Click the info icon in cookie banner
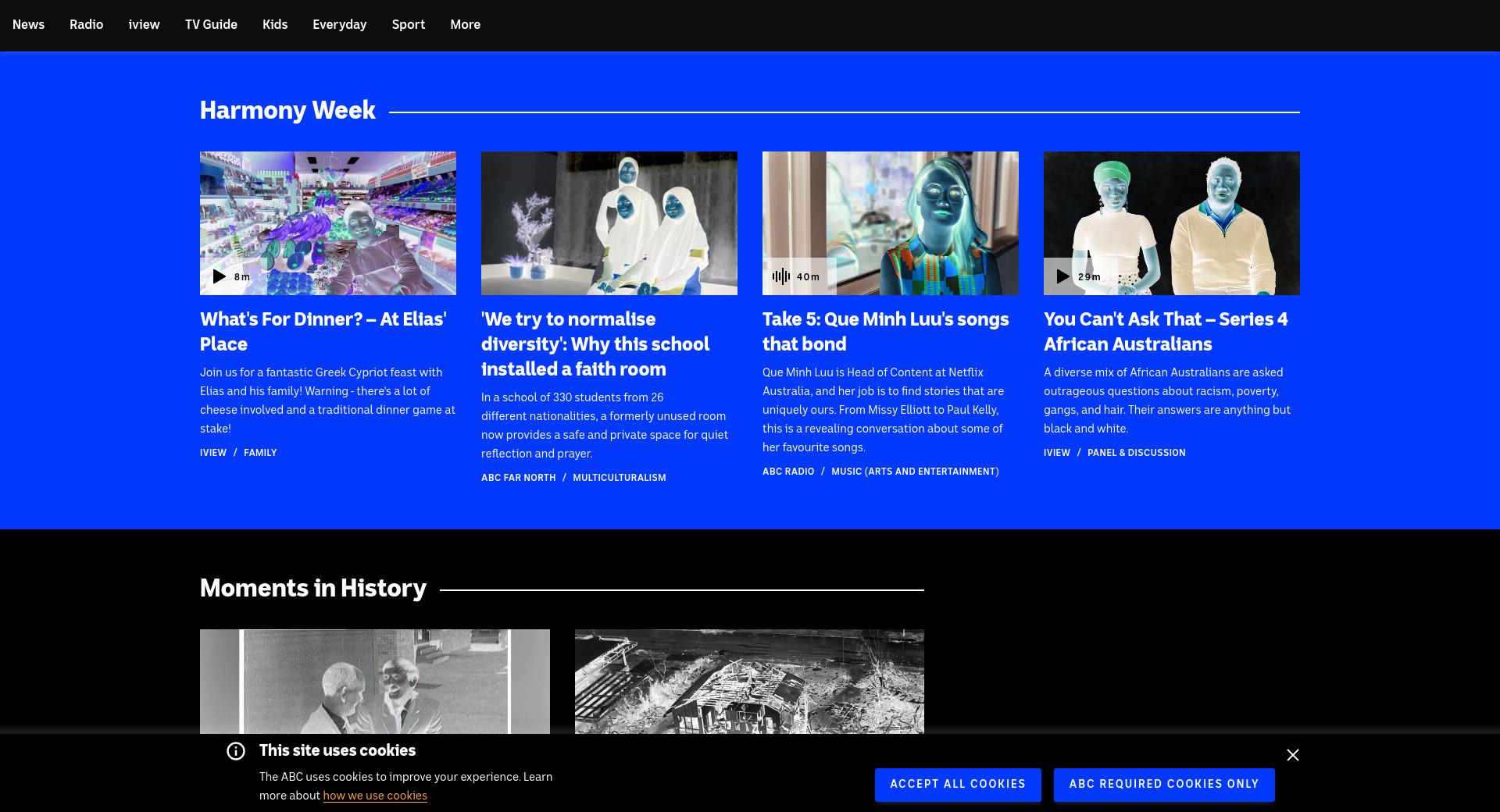The height and width of the screenshot is (812, 1500). 236,751
